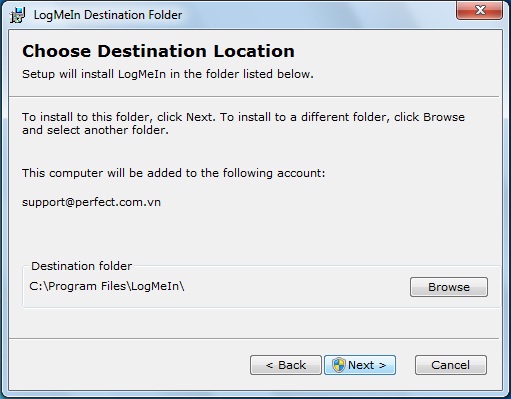Click the 'To install to this folder' instructions
The image size is (511, 399).
243,124
